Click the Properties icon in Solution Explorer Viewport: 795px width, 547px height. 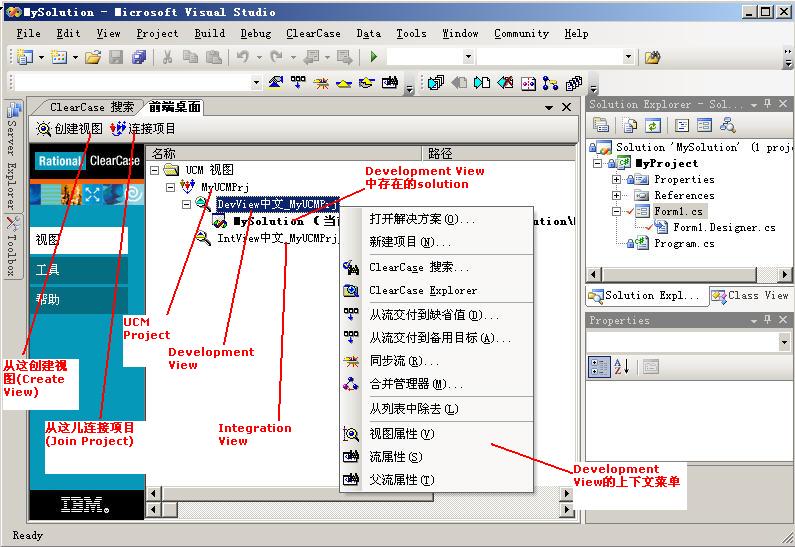point(601,125)
